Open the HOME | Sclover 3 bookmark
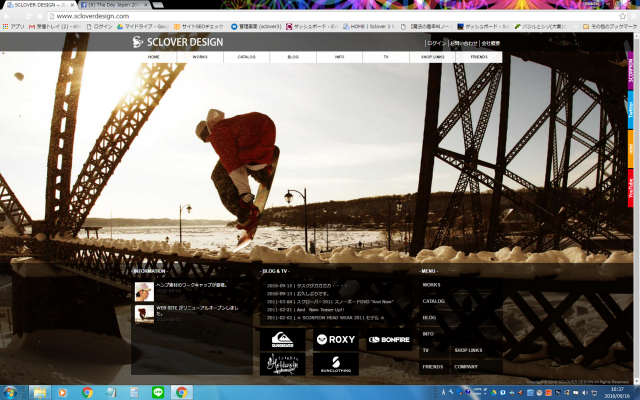 pyautogui.click(x=369, y=27)
